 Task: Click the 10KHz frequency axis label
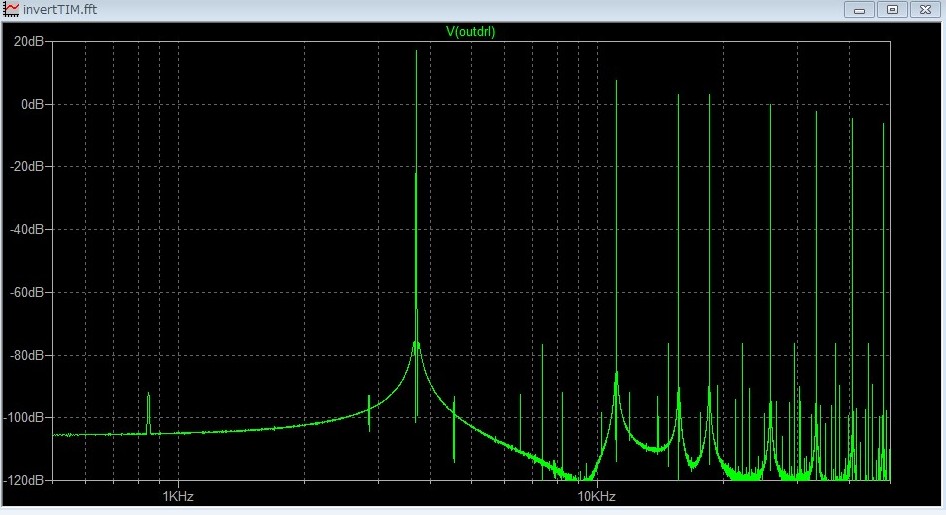point(597,496)
